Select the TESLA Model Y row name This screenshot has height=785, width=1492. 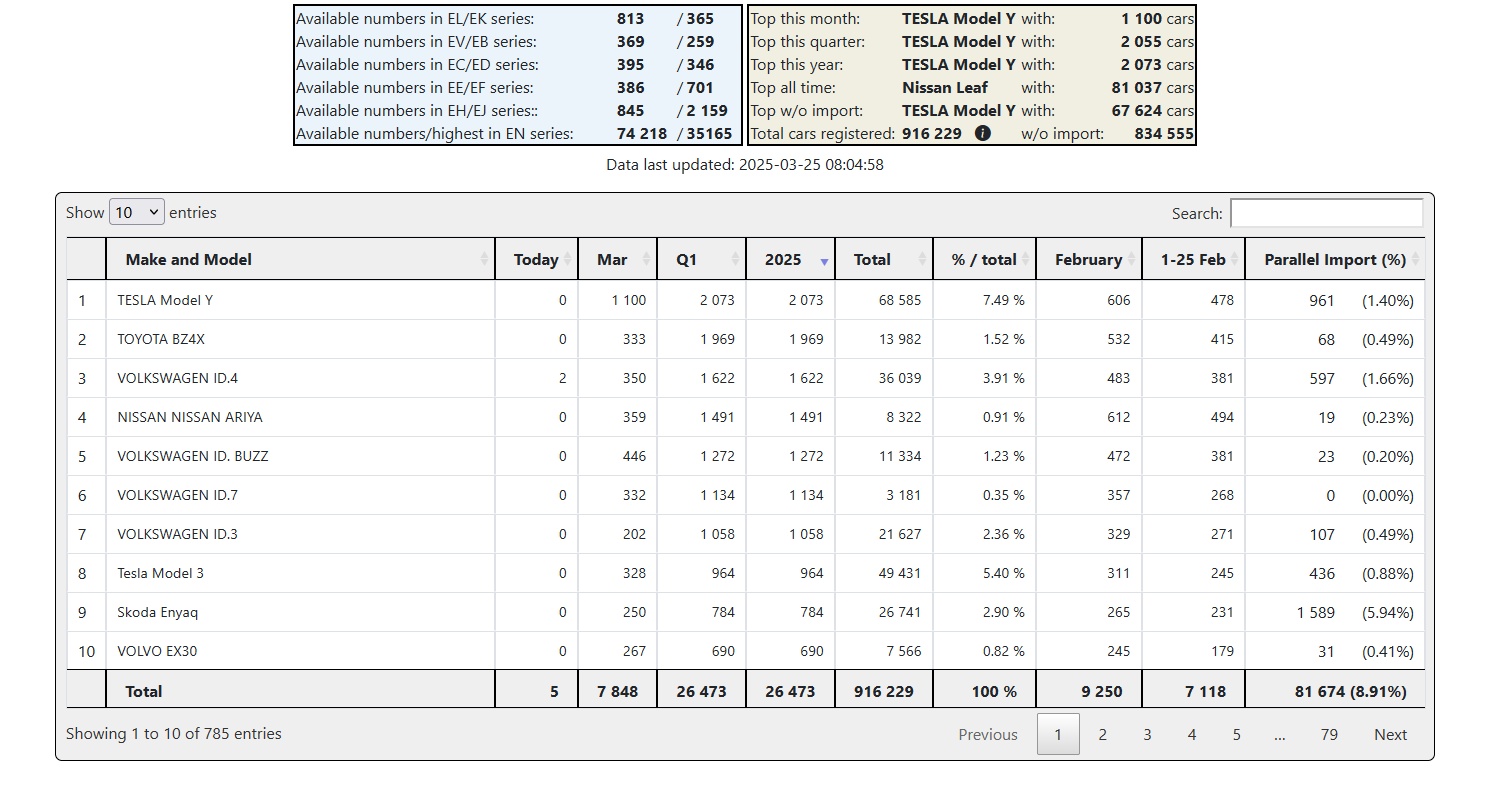pyautogui.click(x=165, y=300)
